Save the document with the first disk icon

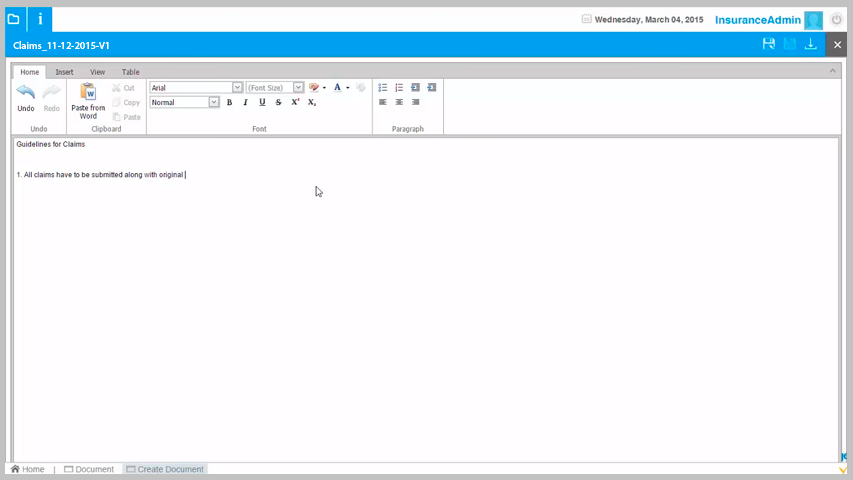pyautogui.click(x=769, y=45)
